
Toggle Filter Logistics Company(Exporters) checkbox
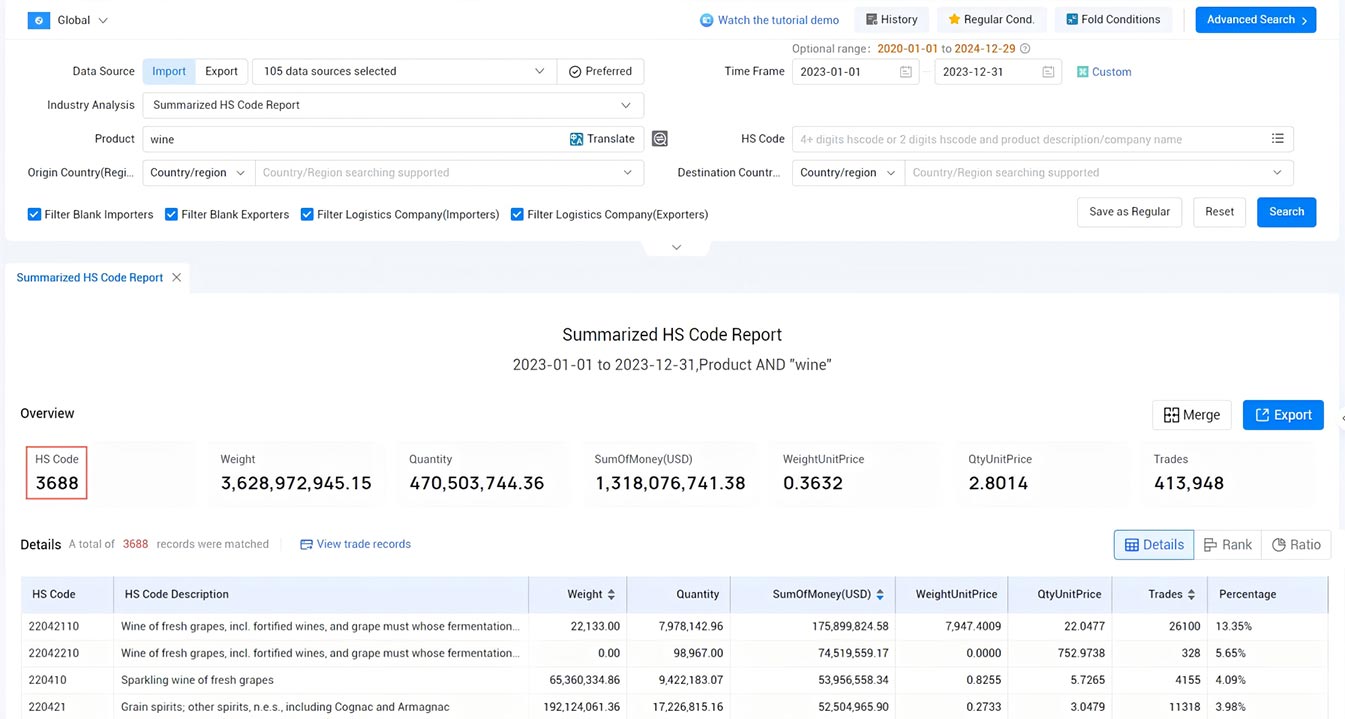click(x=517, y=214)
